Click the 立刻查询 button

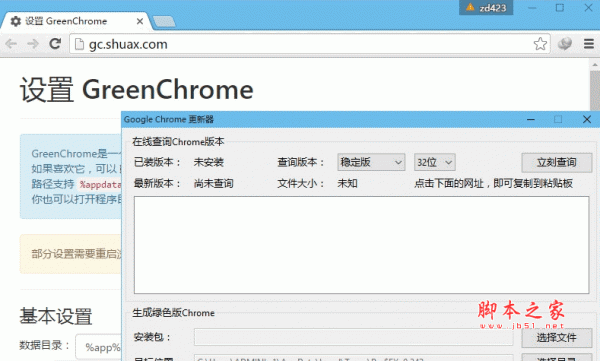click(556, 162)
